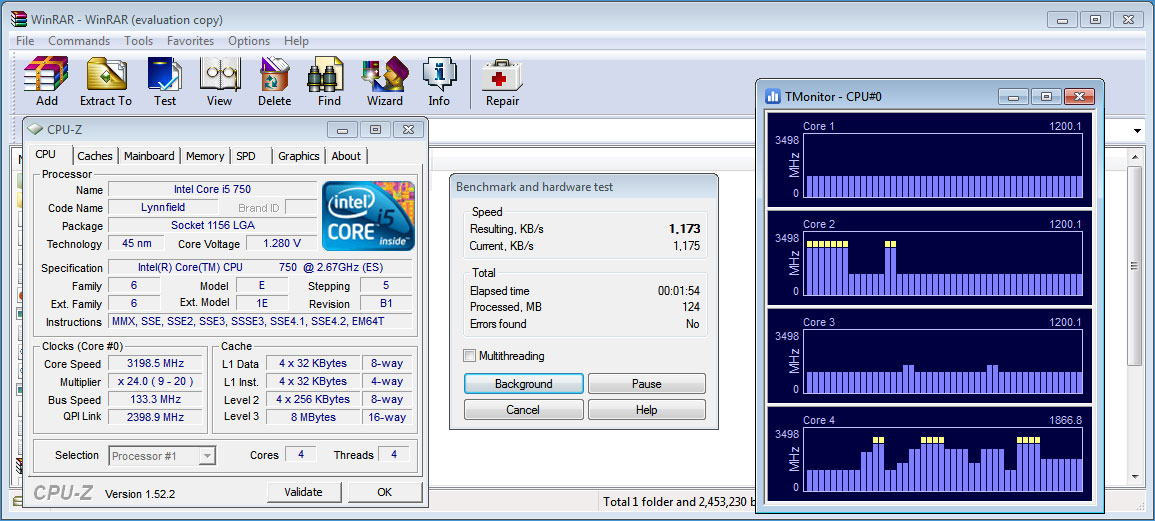Screen dimensions: 1155x521
Task: Open the File menu
Action: (25, 41)
